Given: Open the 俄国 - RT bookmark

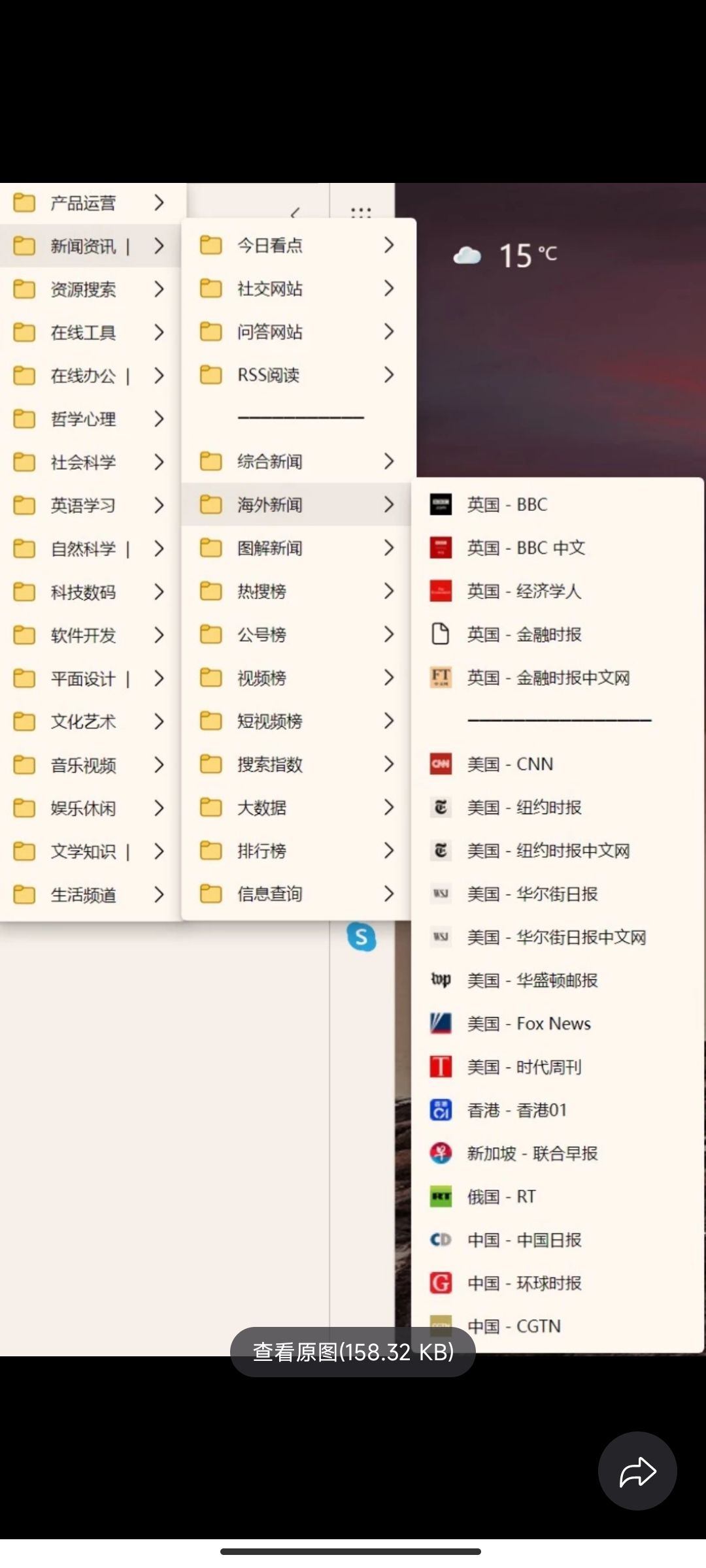Looking at the screenshot, I should point(557,1196).
